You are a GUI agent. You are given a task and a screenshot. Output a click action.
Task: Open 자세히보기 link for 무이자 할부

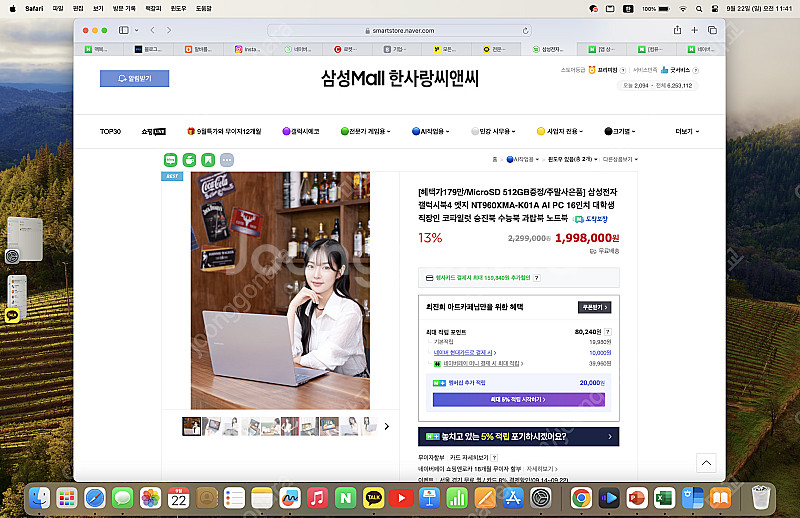click(x=542, y=469)
